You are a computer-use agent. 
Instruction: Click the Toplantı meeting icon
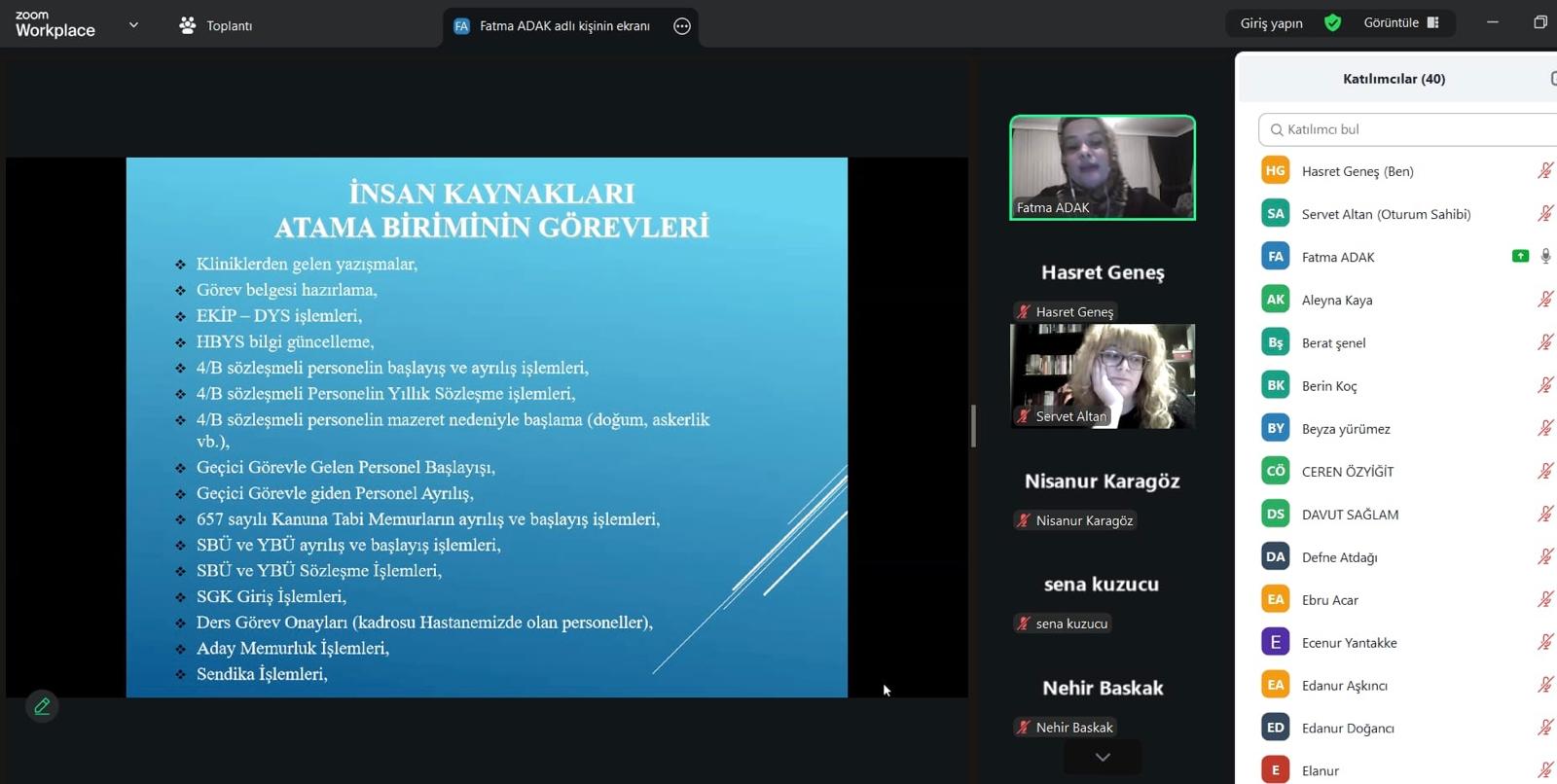(188, 25)
